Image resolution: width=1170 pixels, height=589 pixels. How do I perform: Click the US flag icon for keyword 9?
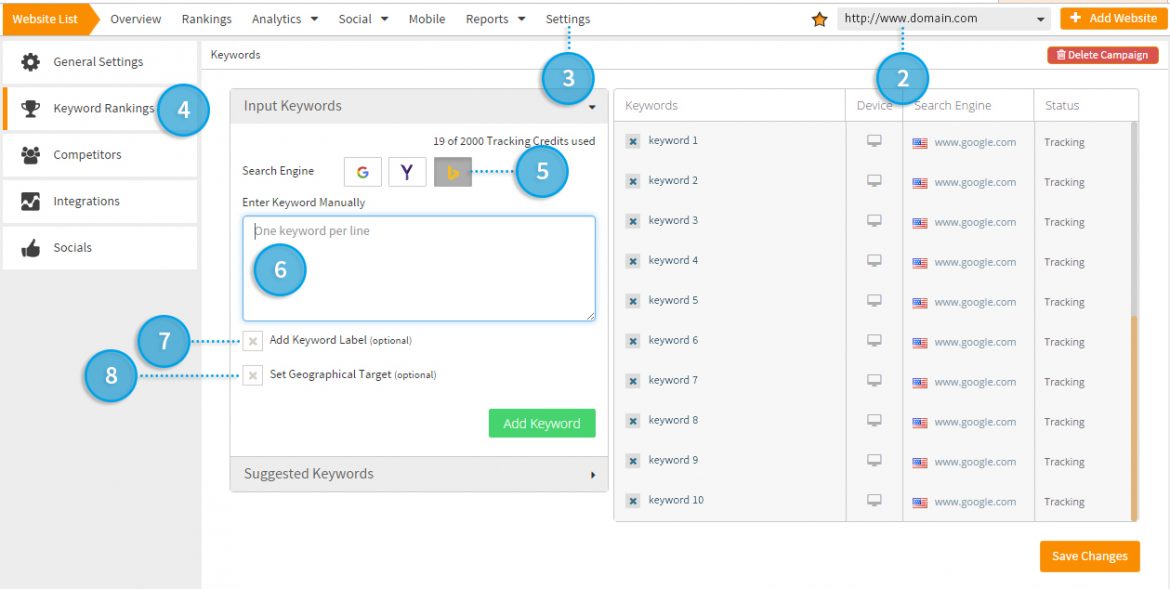(x=920, y=463)
